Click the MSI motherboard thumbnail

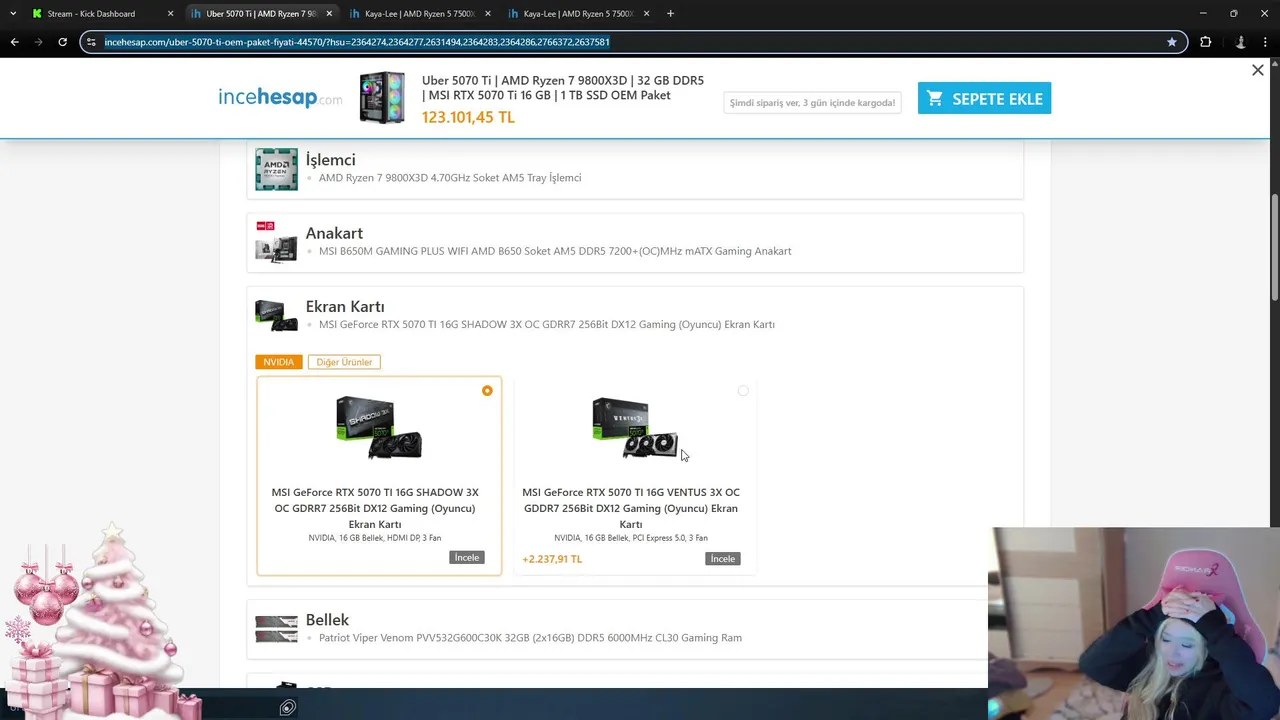(x=276, y=242)
